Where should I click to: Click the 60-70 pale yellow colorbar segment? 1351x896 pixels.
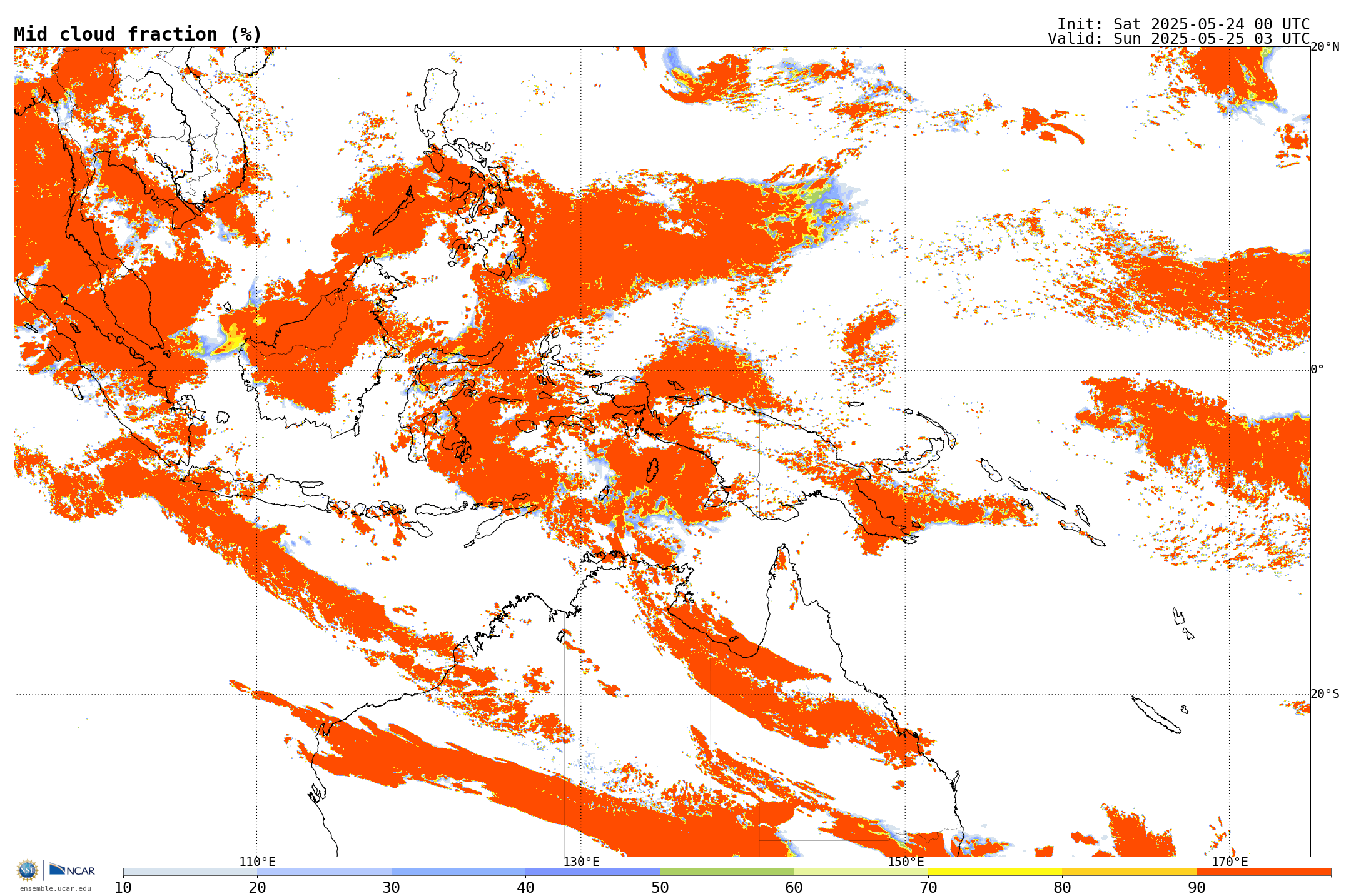click(x=861, y=872)
